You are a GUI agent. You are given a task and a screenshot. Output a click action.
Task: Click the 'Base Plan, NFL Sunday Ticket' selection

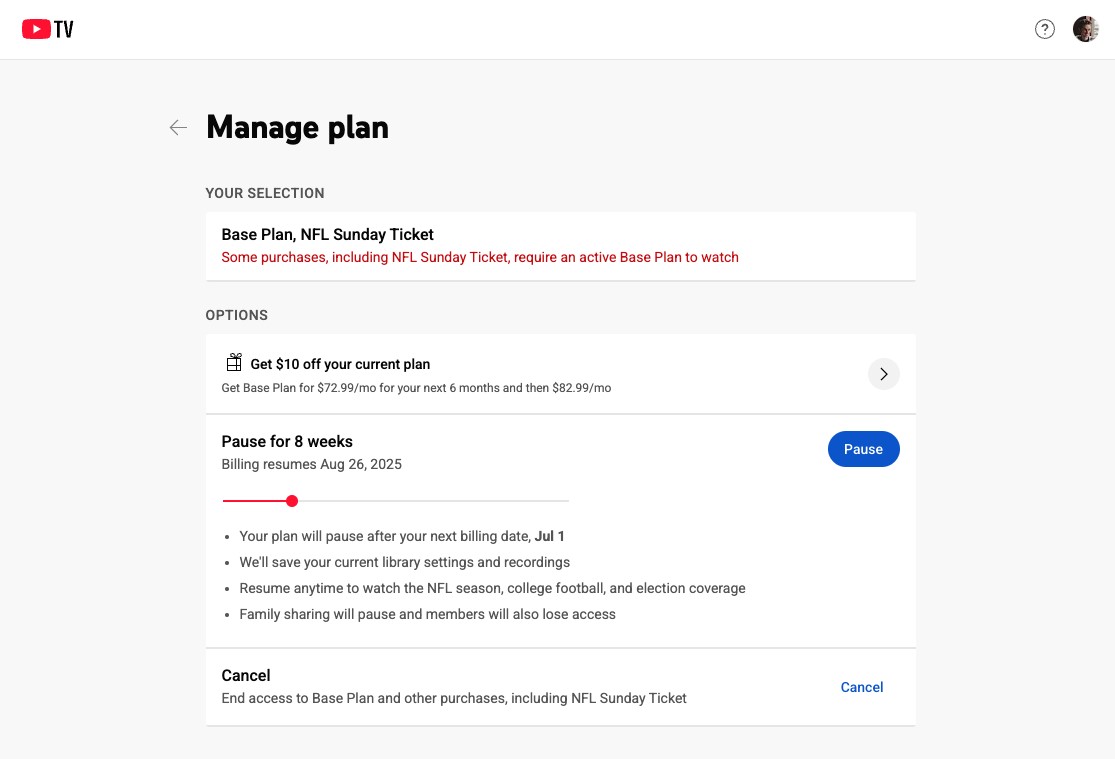327,234
